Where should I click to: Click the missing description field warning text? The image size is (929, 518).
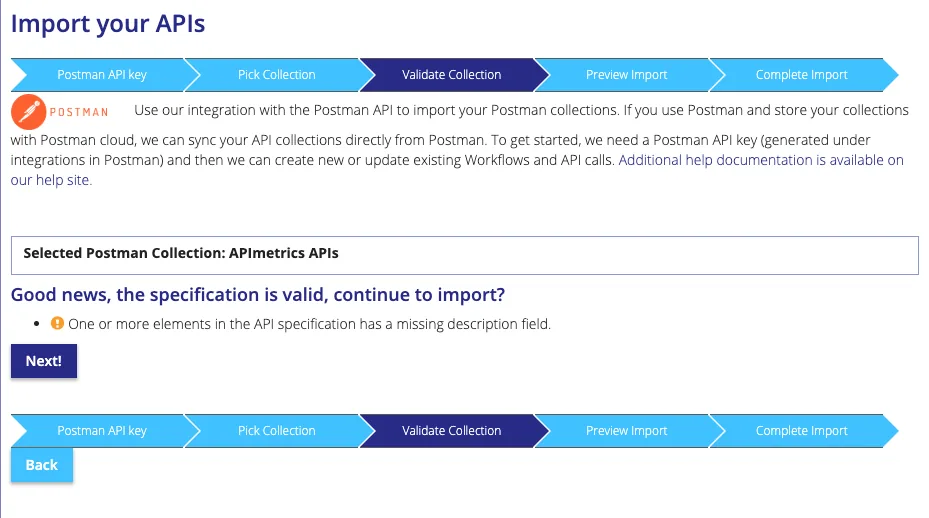309,324
